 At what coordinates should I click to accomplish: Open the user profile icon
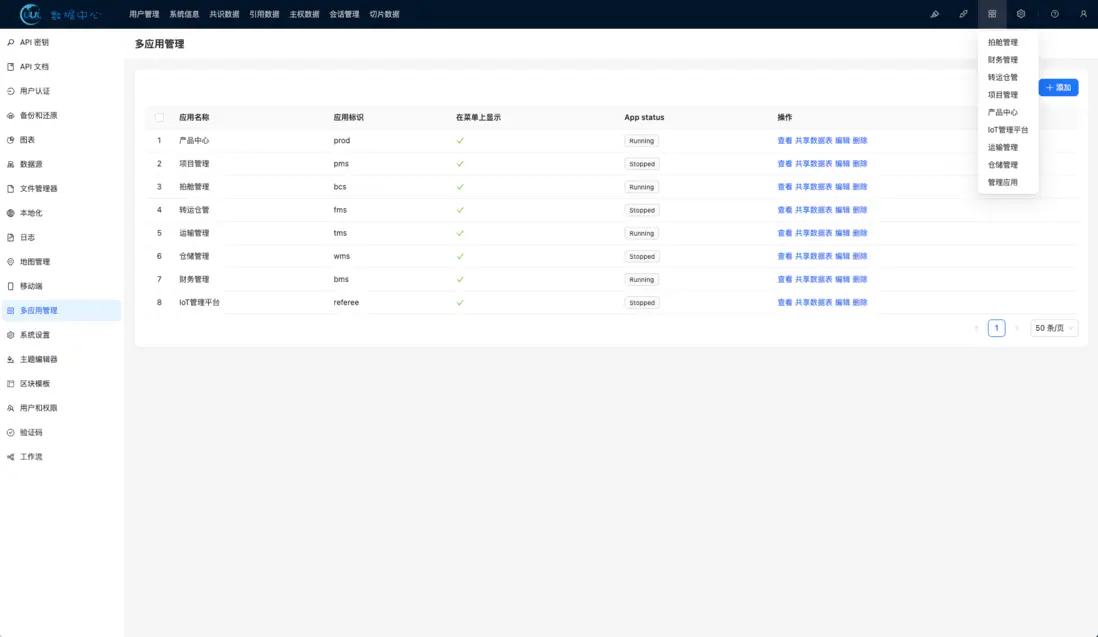point(1083,14)
